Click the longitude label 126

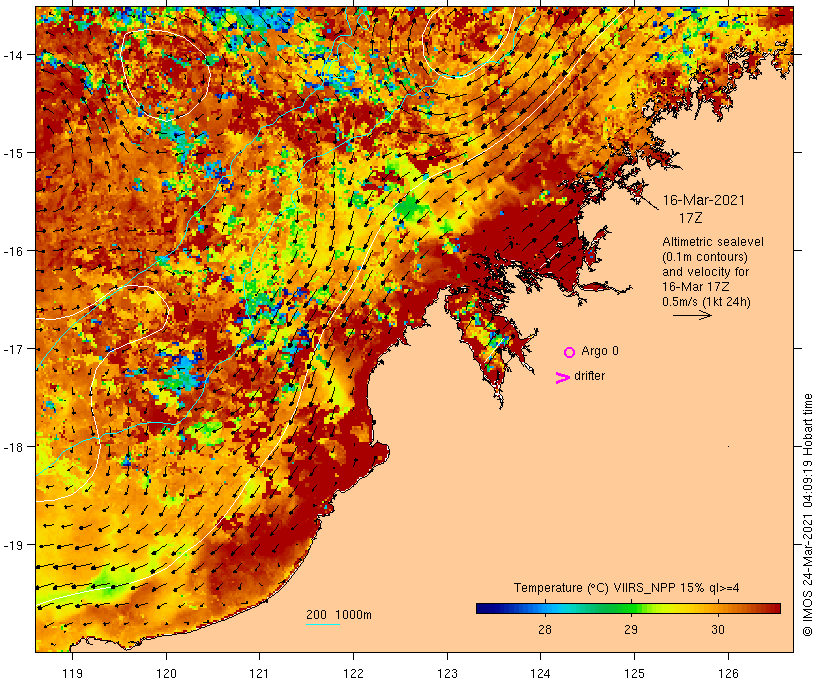coord(728,673)
